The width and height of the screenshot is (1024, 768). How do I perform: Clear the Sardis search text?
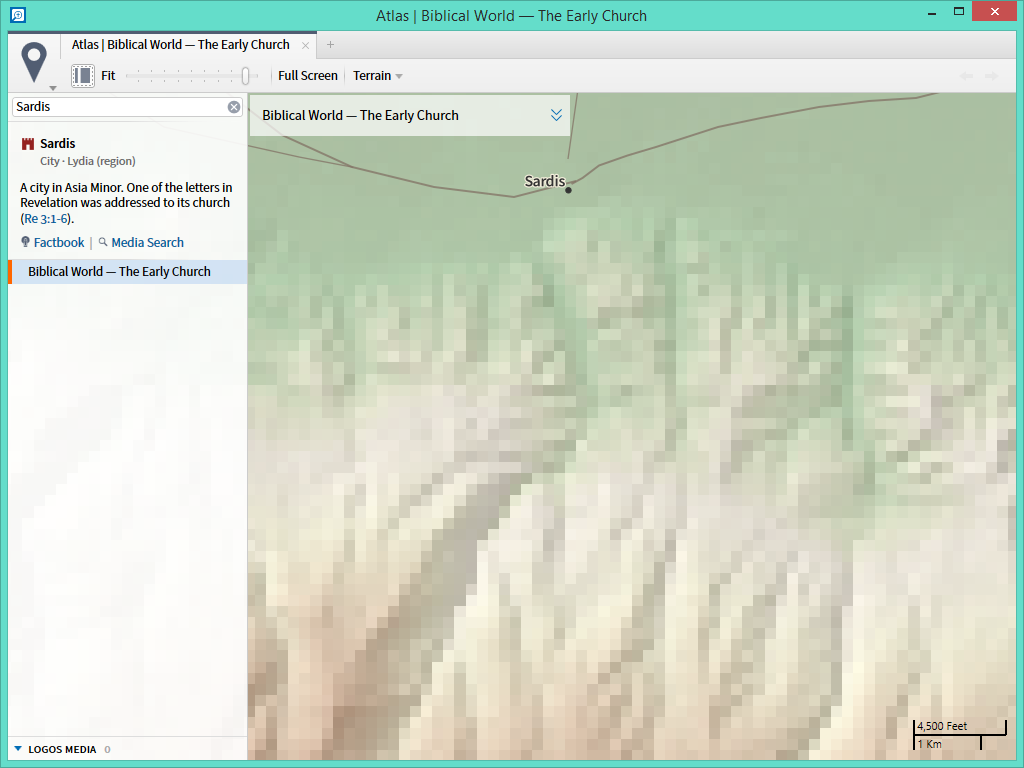pos(234,107)
